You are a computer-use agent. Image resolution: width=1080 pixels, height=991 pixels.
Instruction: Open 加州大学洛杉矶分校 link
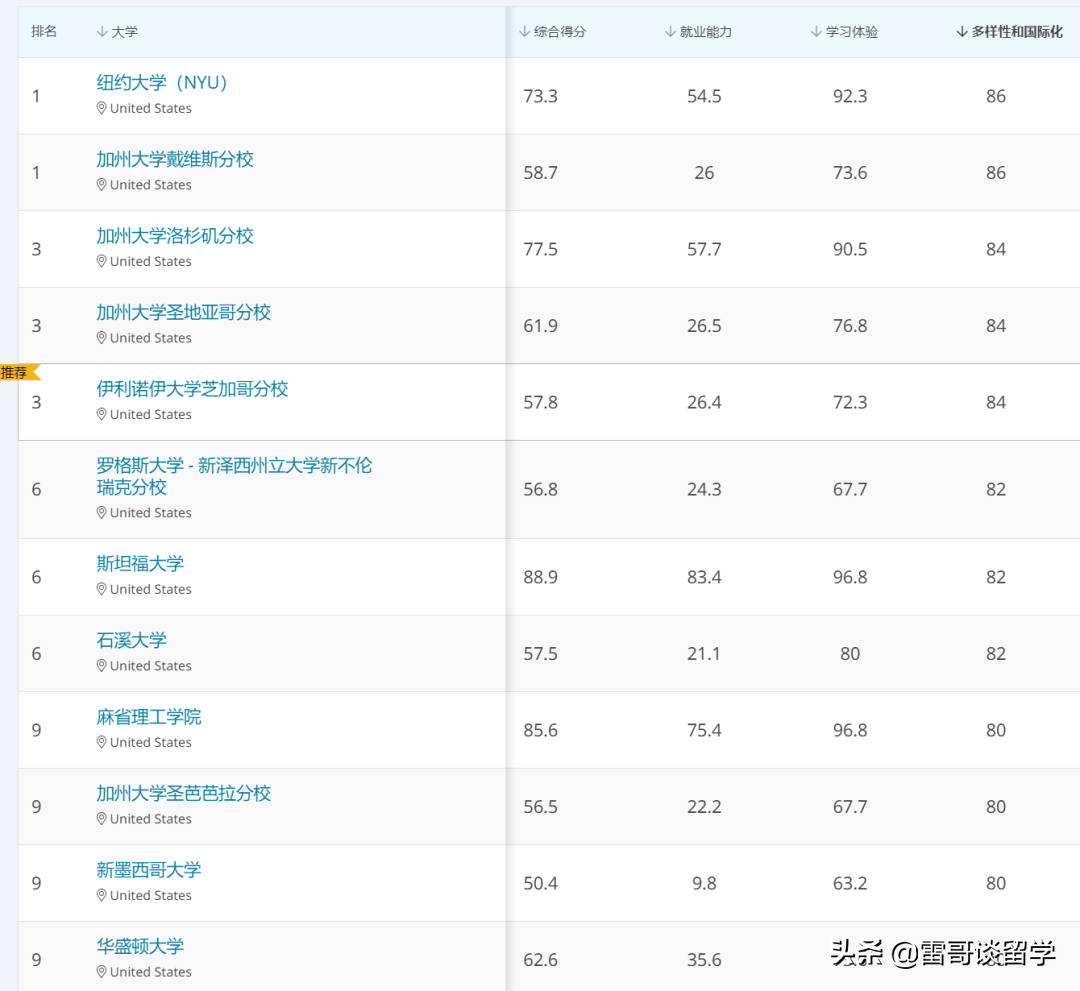[175, 236]
